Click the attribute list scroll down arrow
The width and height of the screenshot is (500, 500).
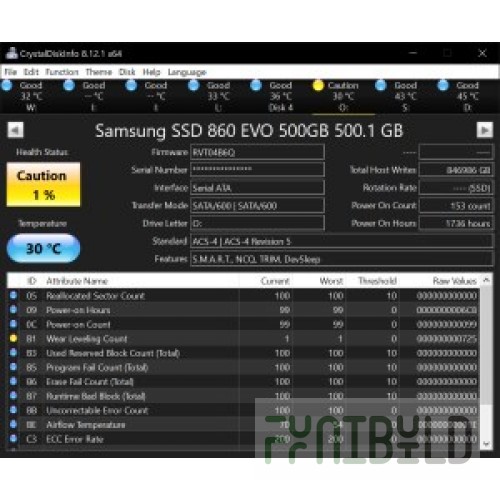pyautogui.click(x=486, y=444)
